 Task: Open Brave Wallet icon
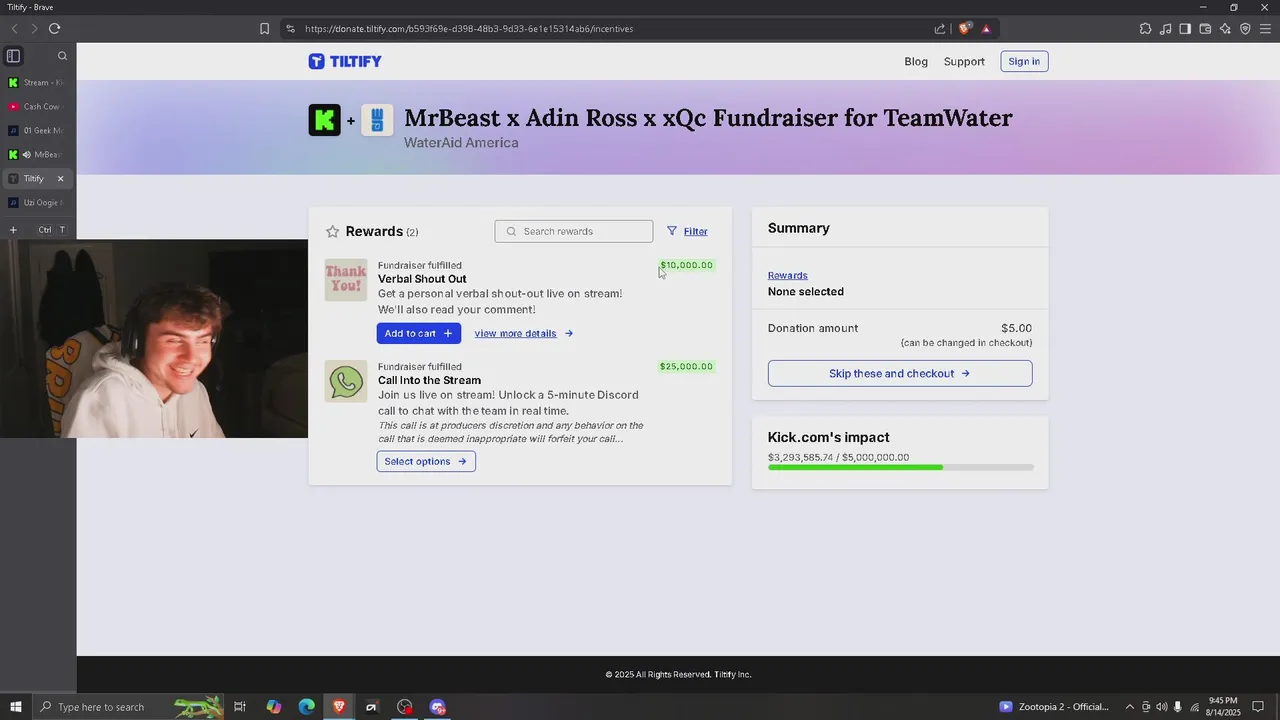click(x=1205, y=29)
